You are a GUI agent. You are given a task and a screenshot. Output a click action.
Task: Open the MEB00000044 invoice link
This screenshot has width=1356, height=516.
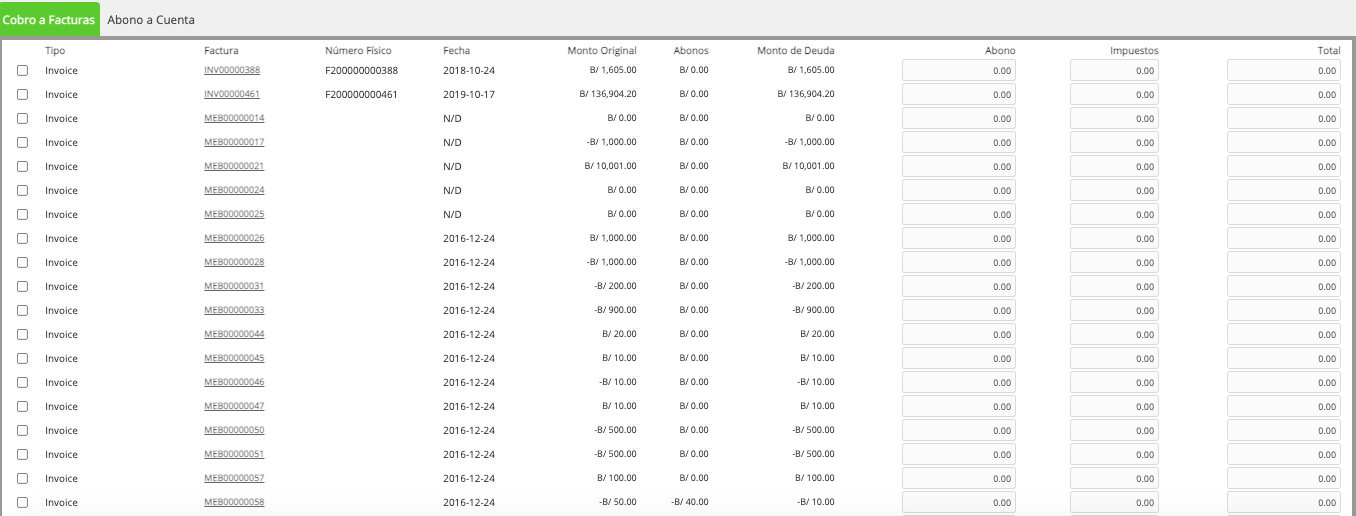[234, 334]
